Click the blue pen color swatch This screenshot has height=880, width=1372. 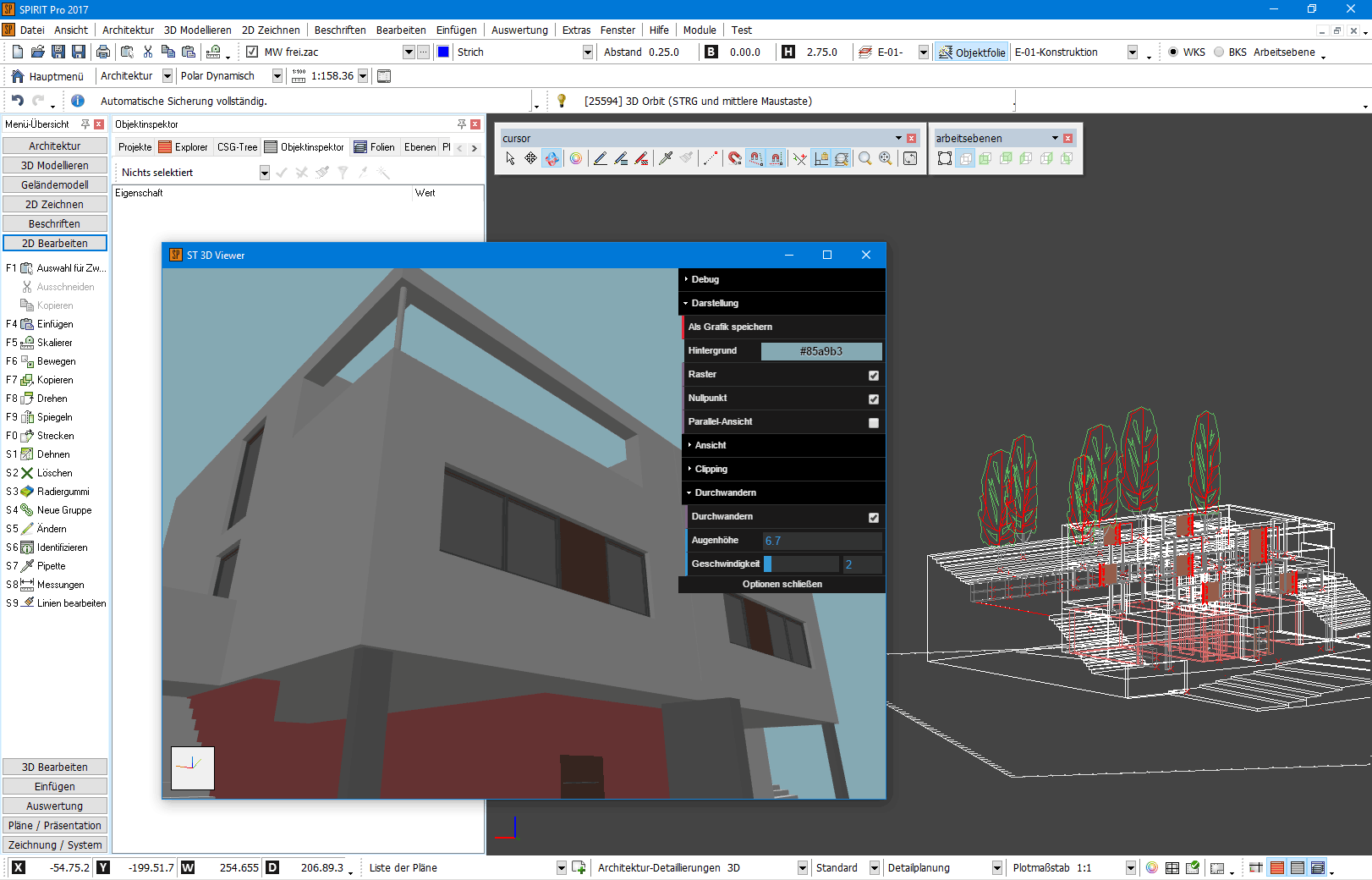(x=443, y=52)
